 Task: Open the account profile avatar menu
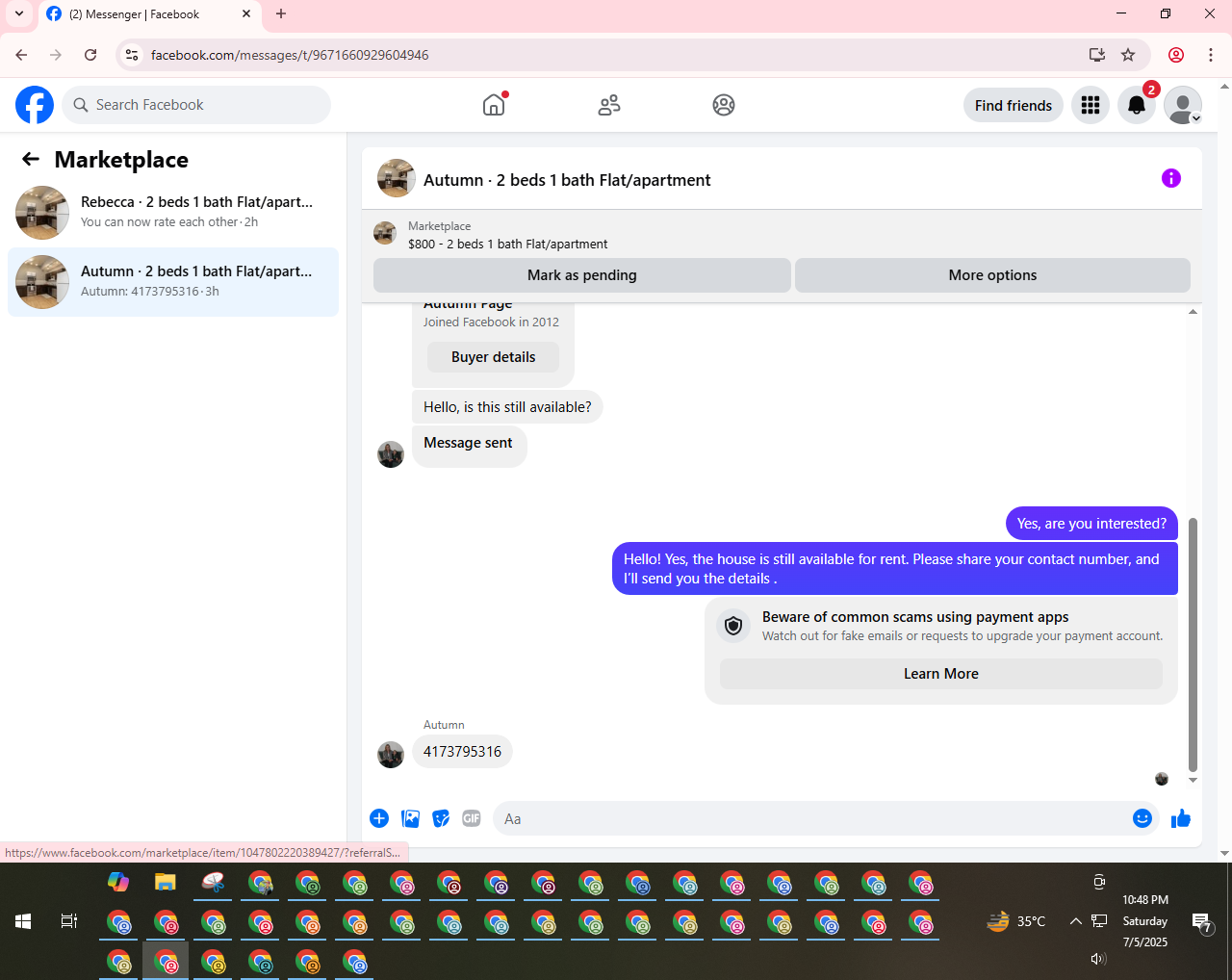tap(1183, 105)
